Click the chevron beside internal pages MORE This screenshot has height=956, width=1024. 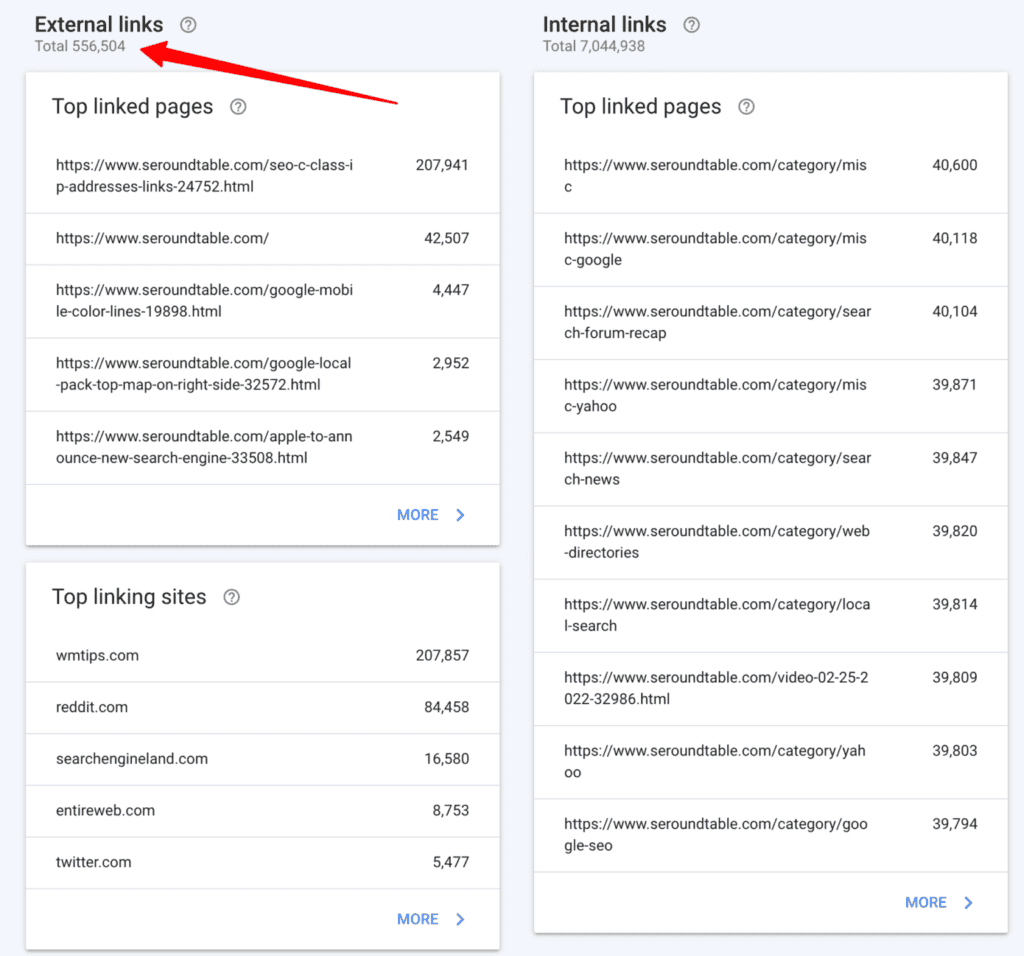(968, 901)
